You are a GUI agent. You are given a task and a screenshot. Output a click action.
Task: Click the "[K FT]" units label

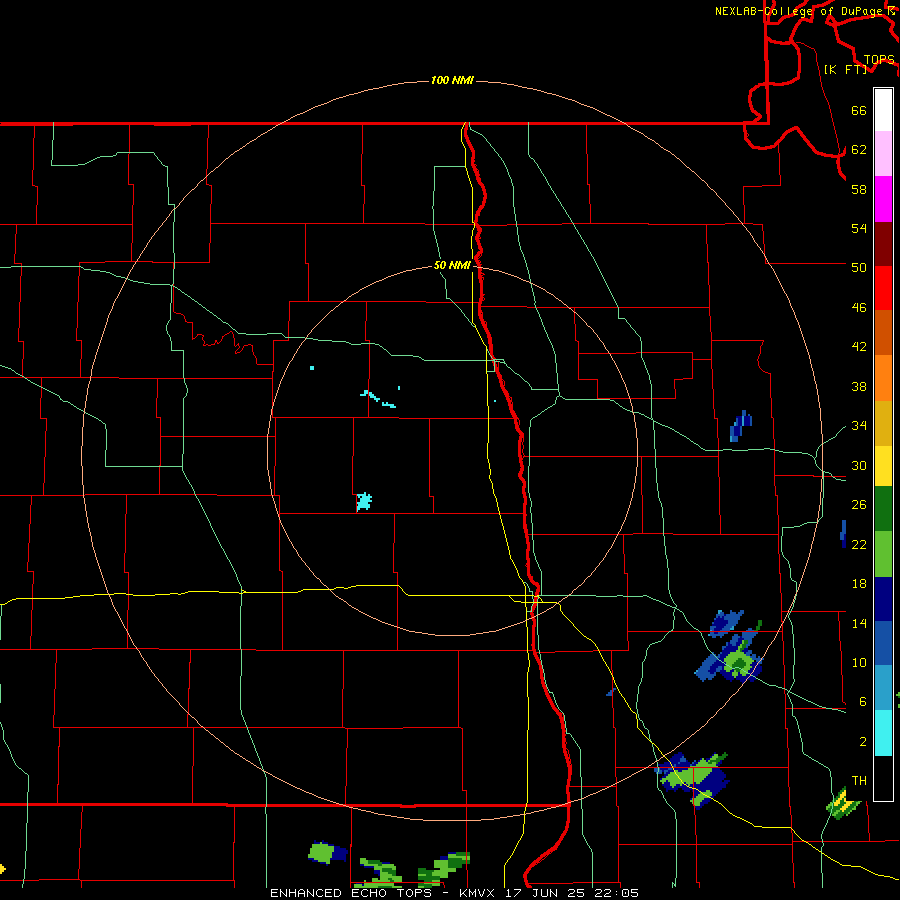(x=846, y=69)
